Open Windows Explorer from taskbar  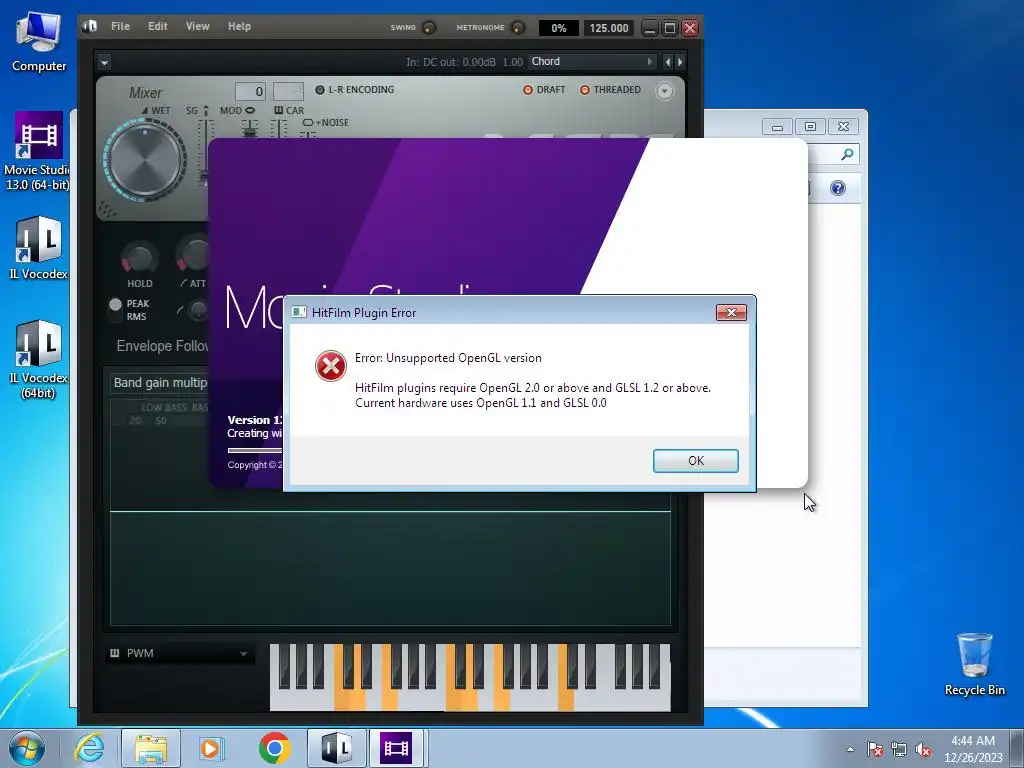point(151,748)
